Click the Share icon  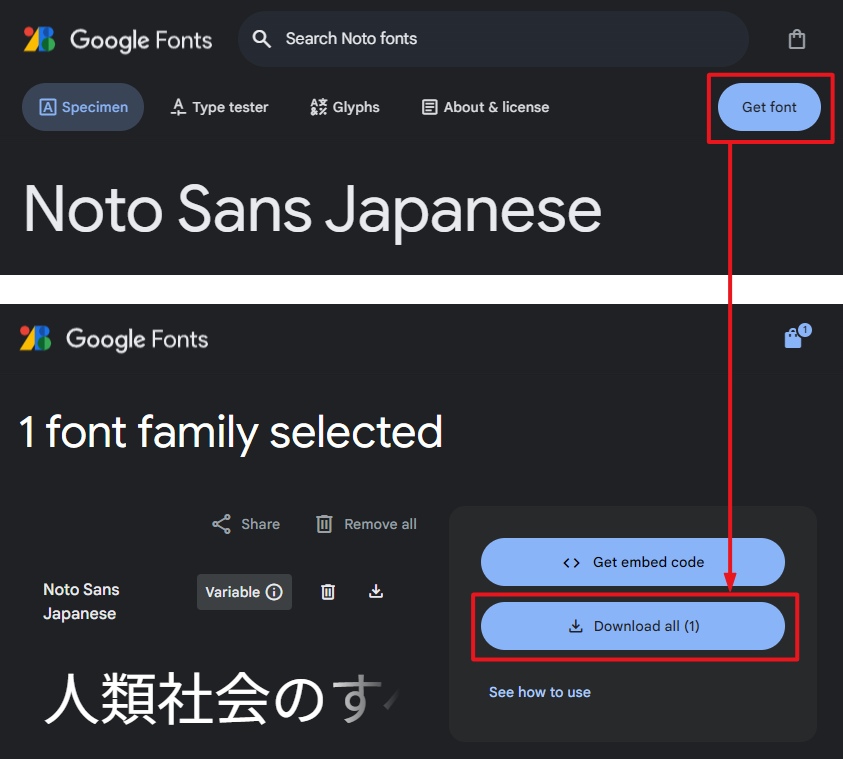(x=221, y=524)
